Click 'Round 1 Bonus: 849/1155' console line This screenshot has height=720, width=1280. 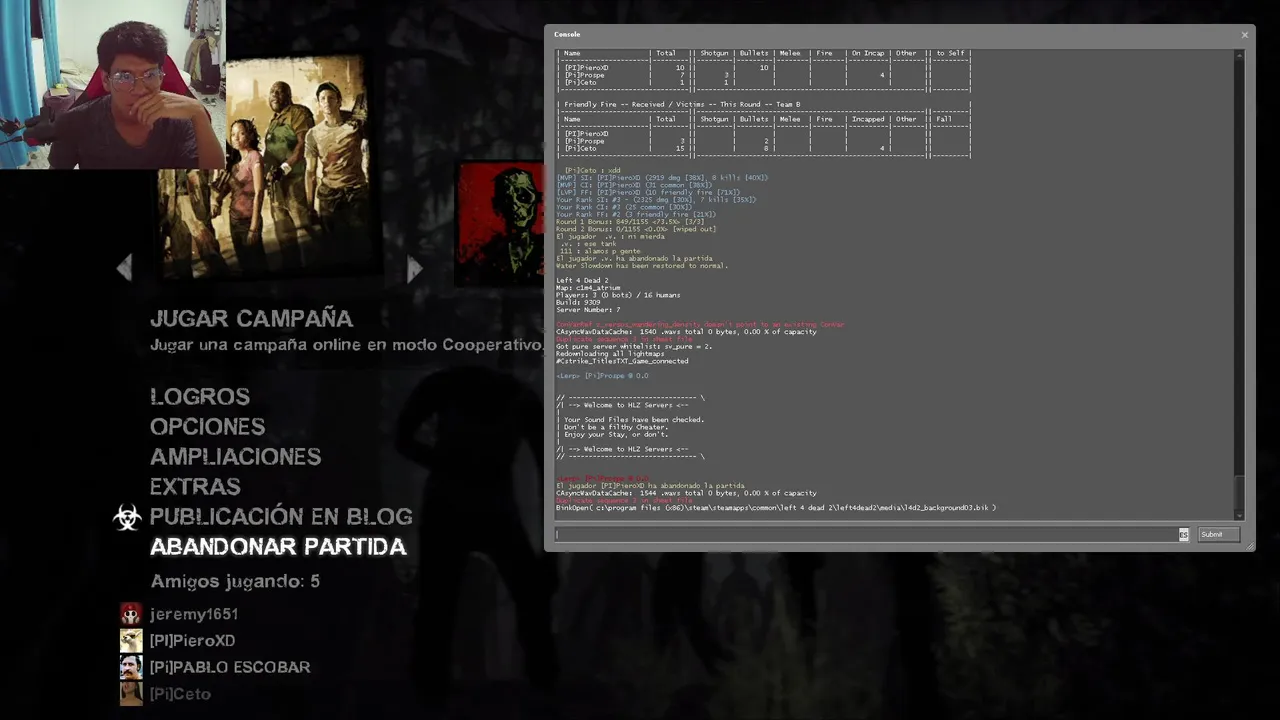click(x=630, y=222)
